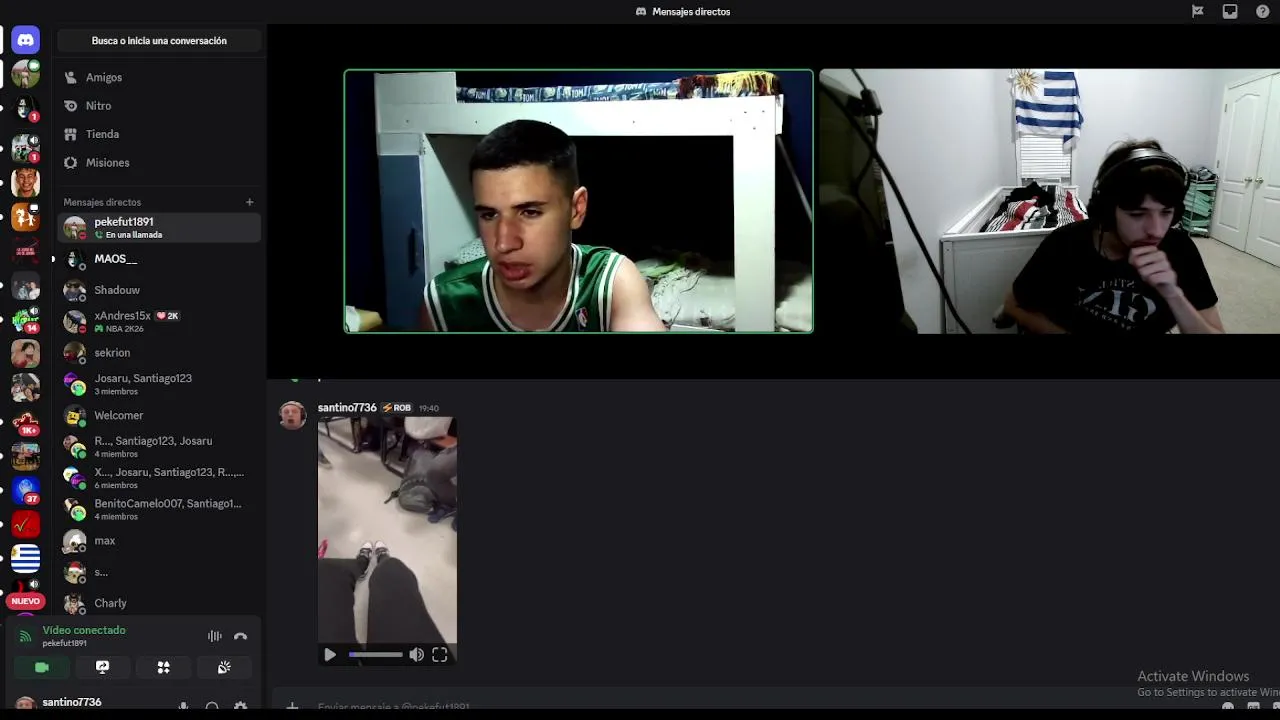Play the attached video in chat
The width and height of the screenshot is (1280, 720).
pos(330,655)
